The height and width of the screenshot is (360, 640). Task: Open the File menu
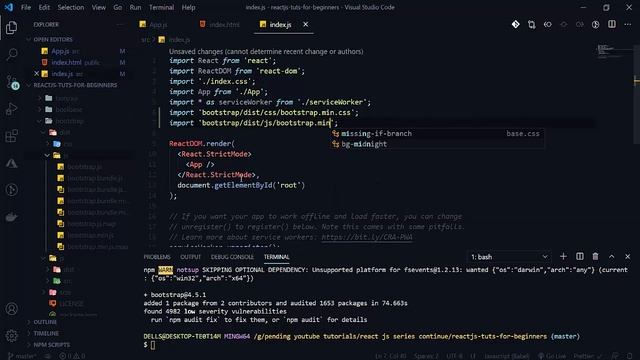tap(26, 7)
